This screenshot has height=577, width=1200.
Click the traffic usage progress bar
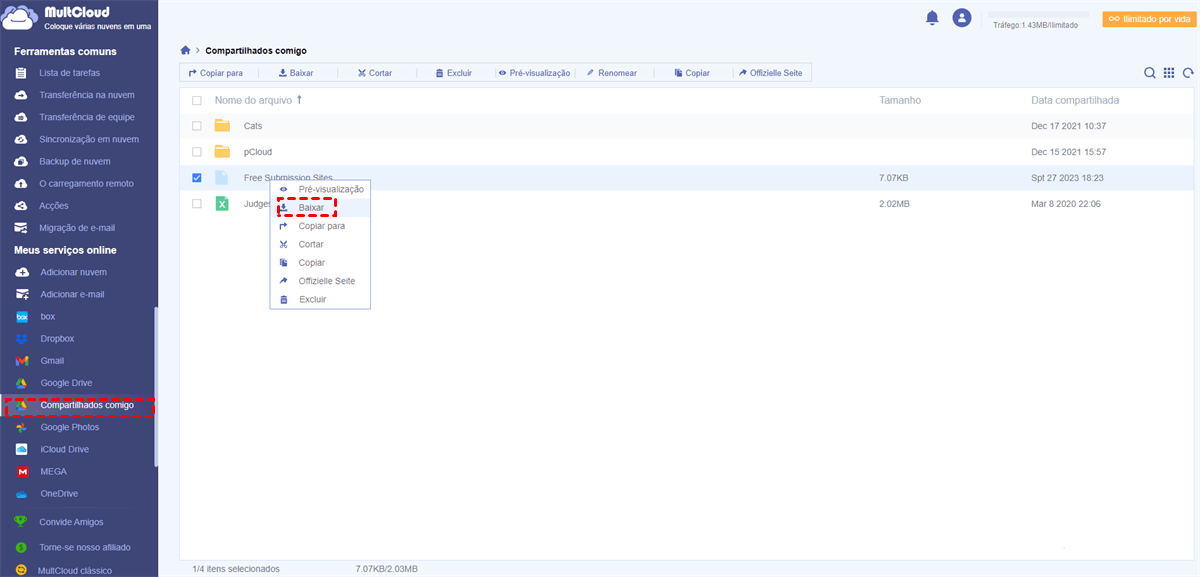(x=1038, y=14)
